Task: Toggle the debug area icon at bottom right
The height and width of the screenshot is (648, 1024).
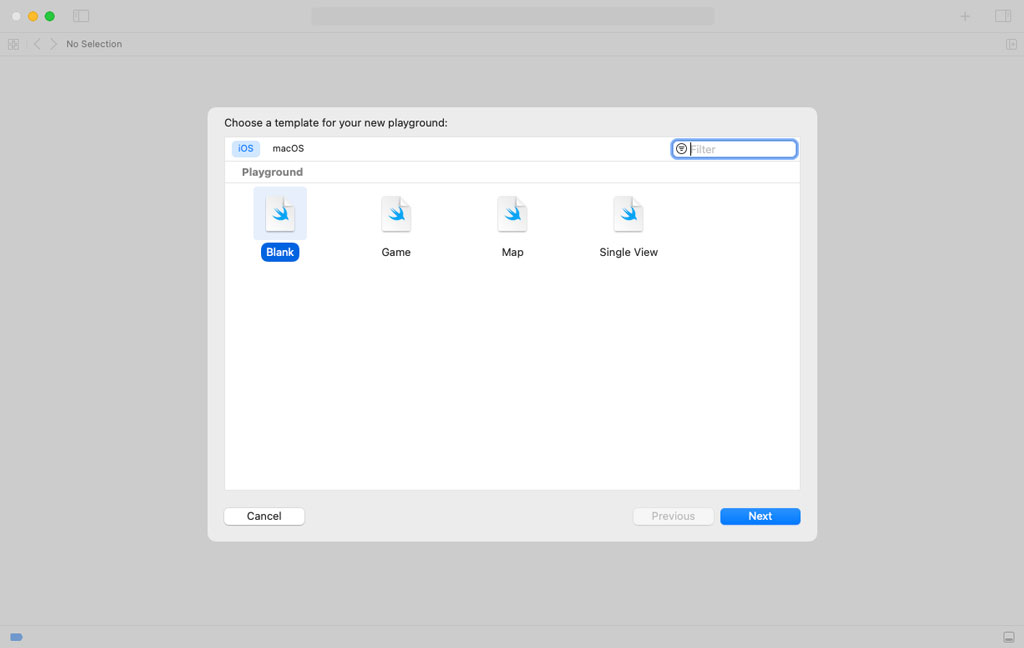Action: [x=1008, y=637]
